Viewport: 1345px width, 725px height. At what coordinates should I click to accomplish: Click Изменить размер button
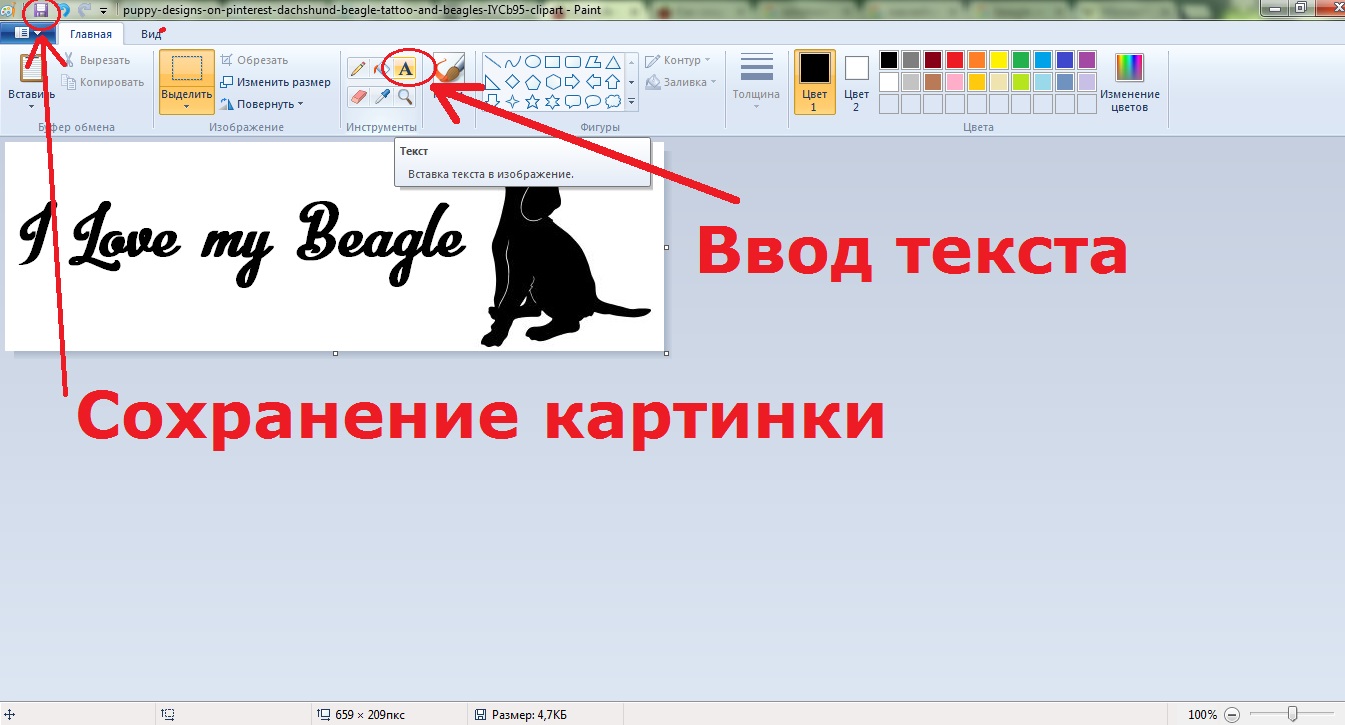[x=275, y=82]
